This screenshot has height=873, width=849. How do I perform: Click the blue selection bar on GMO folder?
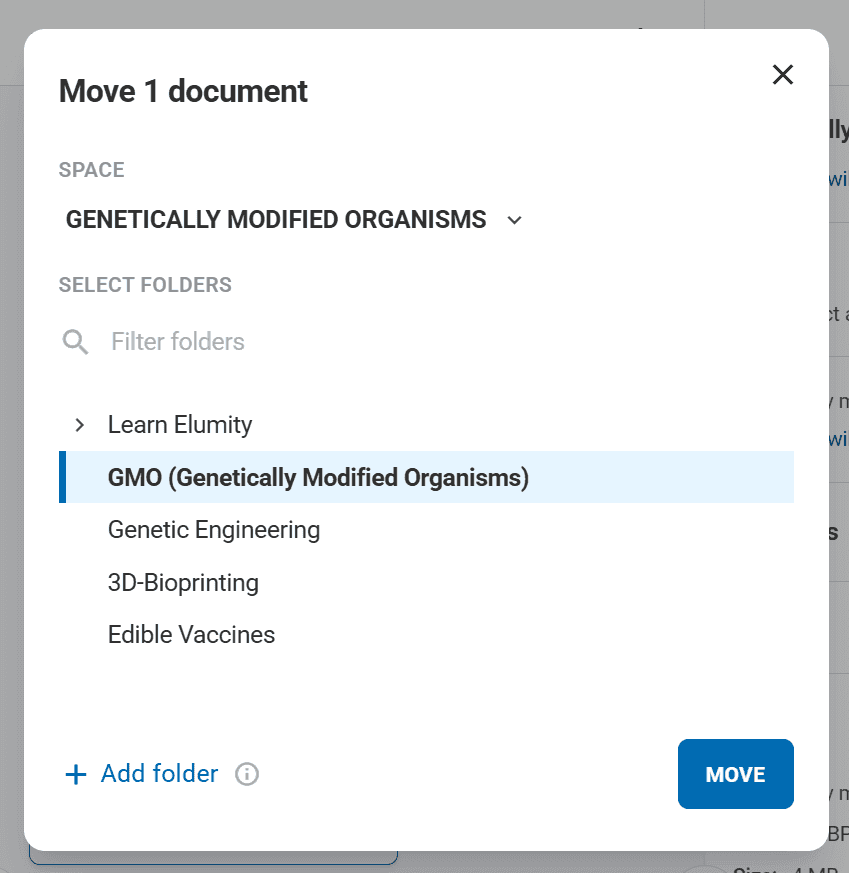click(62, 478)
